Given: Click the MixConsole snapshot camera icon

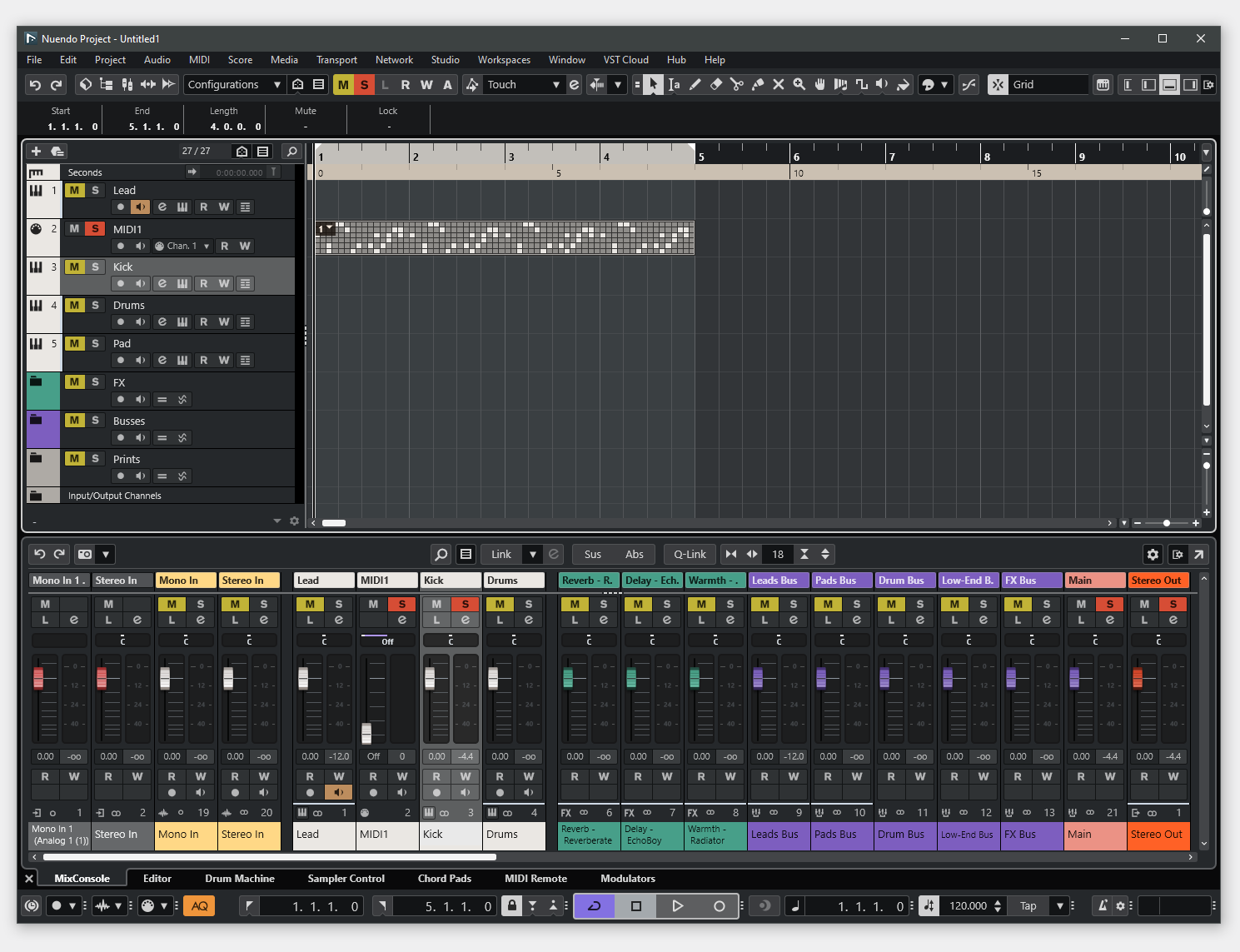Looking at the screenshot, I should 85,554.
